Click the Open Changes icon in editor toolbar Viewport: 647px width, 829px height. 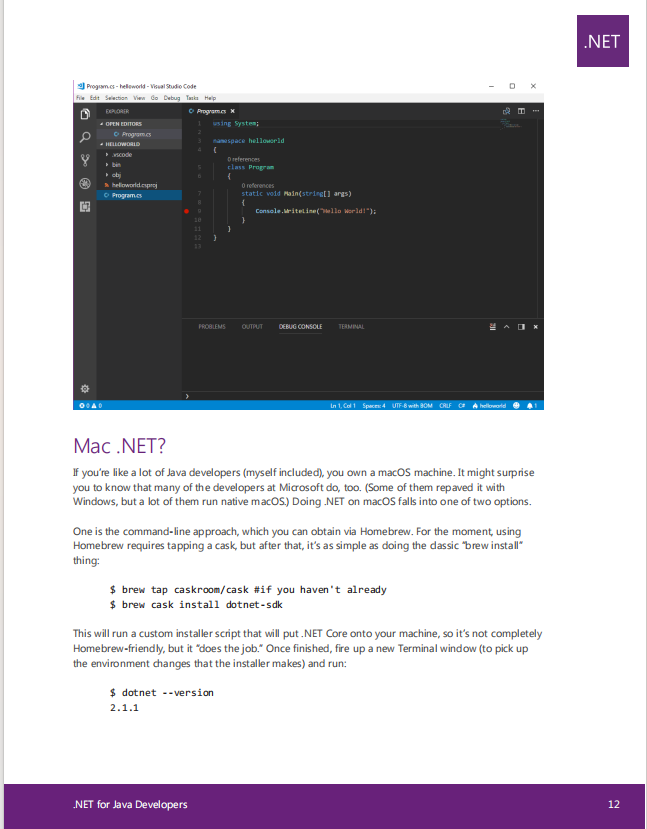[x=506, y=111]
